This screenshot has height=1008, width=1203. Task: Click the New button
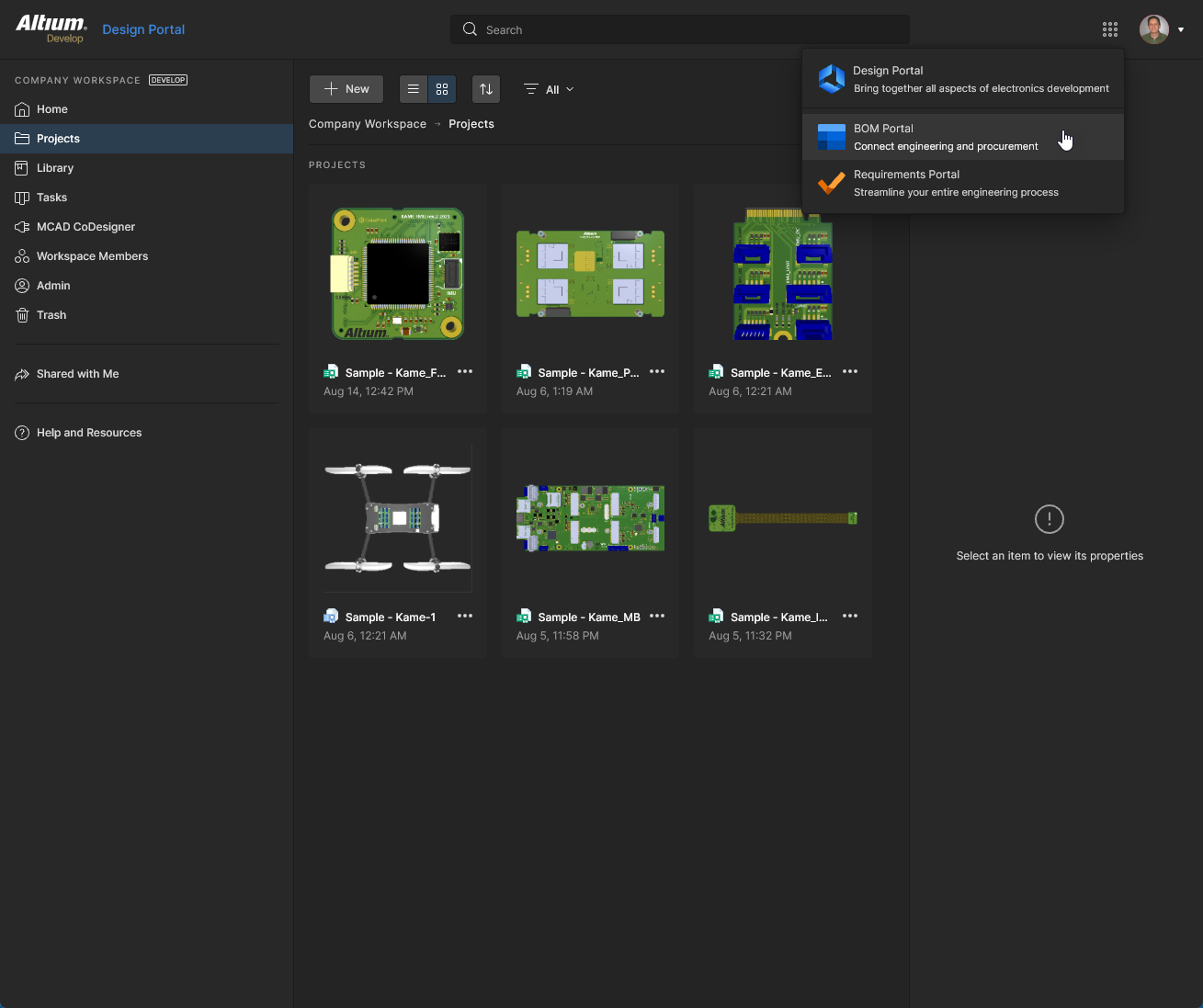pyautogui.click(x=346, y=89)
